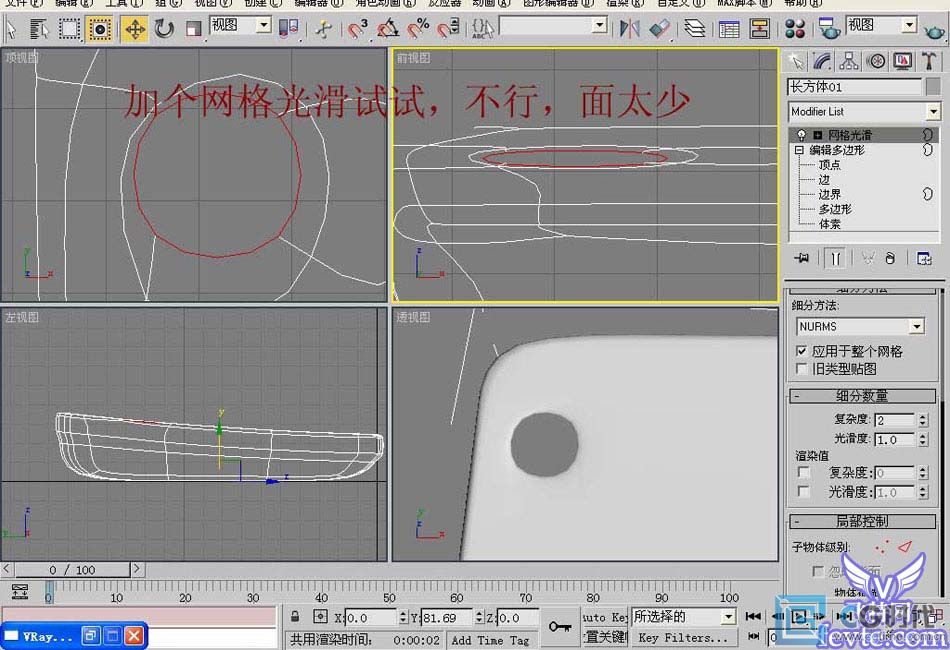Choose the rectangular selection region tool
This screenshot has height=650, width=950.
click(69, 29)
